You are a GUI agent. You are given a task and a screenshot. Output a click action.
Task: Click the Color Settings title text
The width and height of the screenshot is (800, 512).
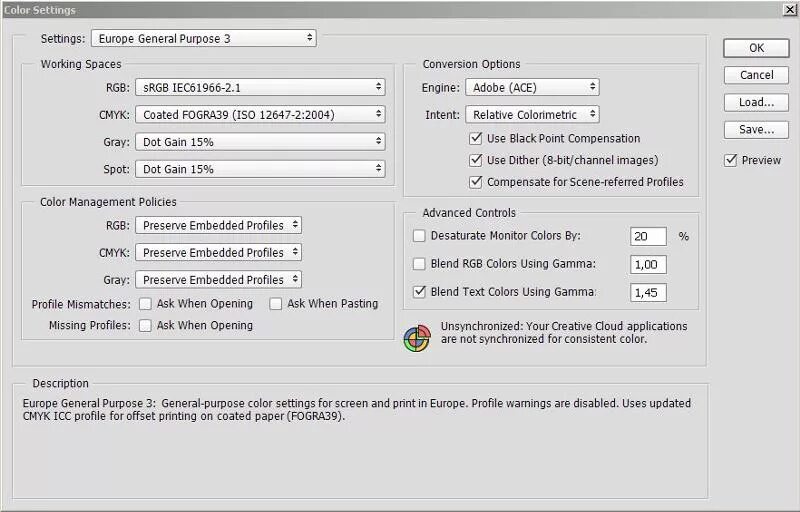pyautogui.click(x=40, y=10)
